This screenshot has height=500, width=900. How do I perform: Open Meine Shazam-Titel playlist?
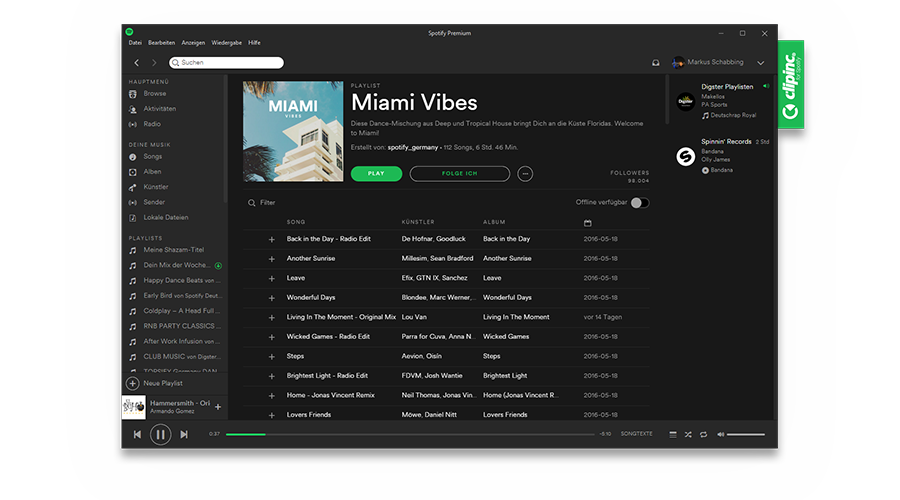click(174, 250)
